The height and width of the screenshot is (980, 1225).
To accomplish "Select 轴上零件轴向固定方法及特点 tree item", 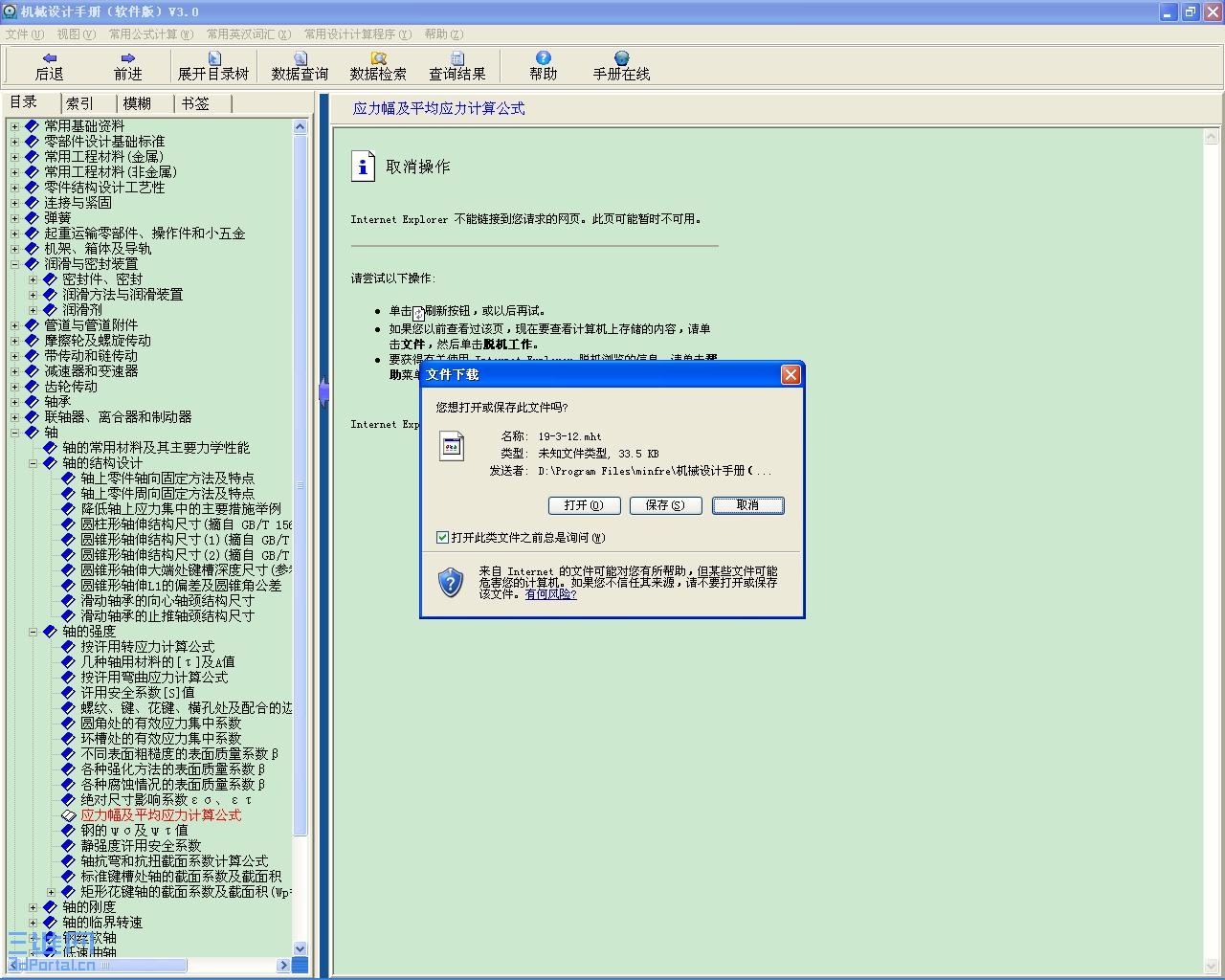I will coord(167,479).
